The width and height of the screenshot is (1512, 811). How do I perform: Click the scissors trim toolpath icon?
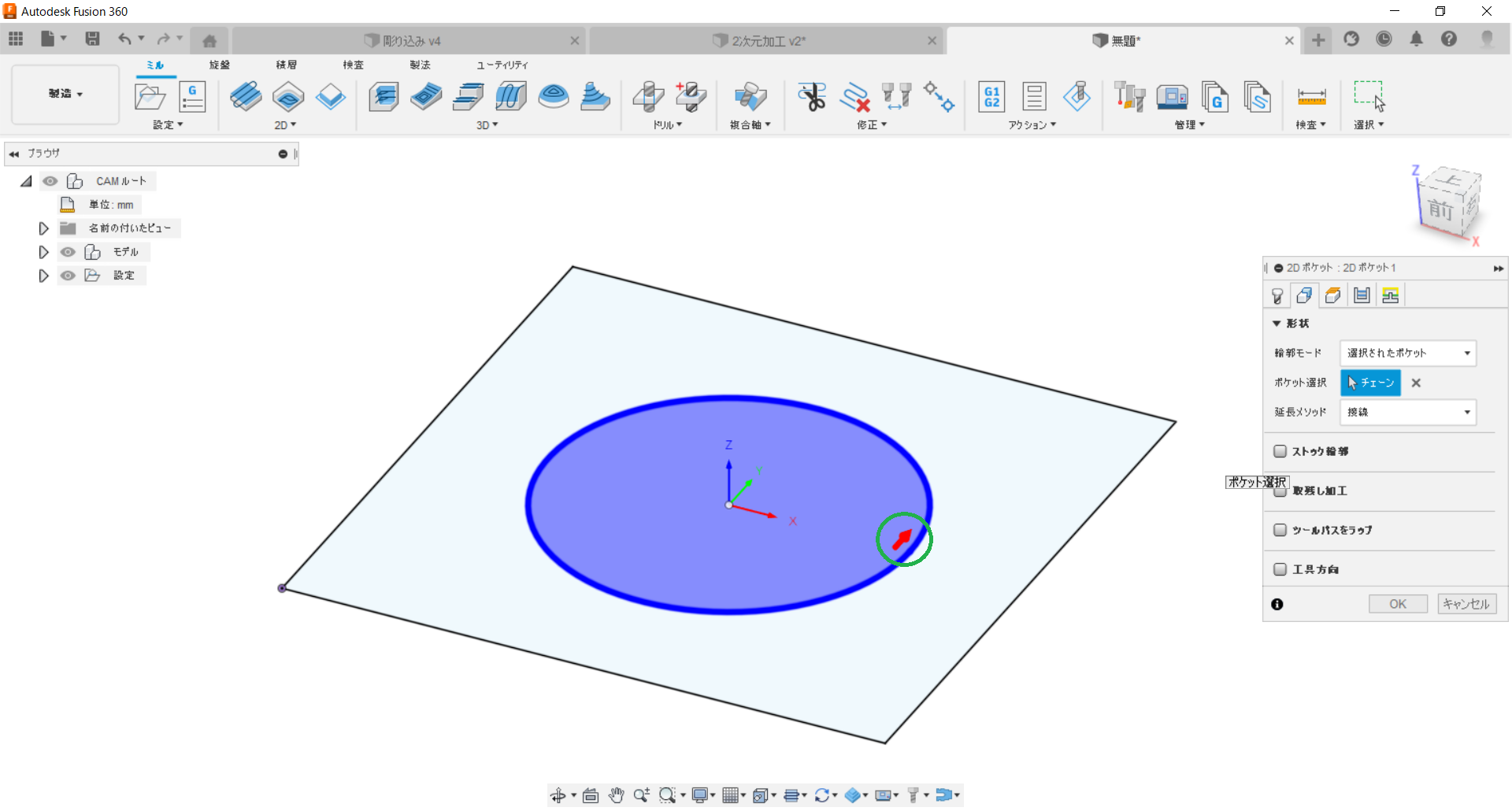point(811,97)
